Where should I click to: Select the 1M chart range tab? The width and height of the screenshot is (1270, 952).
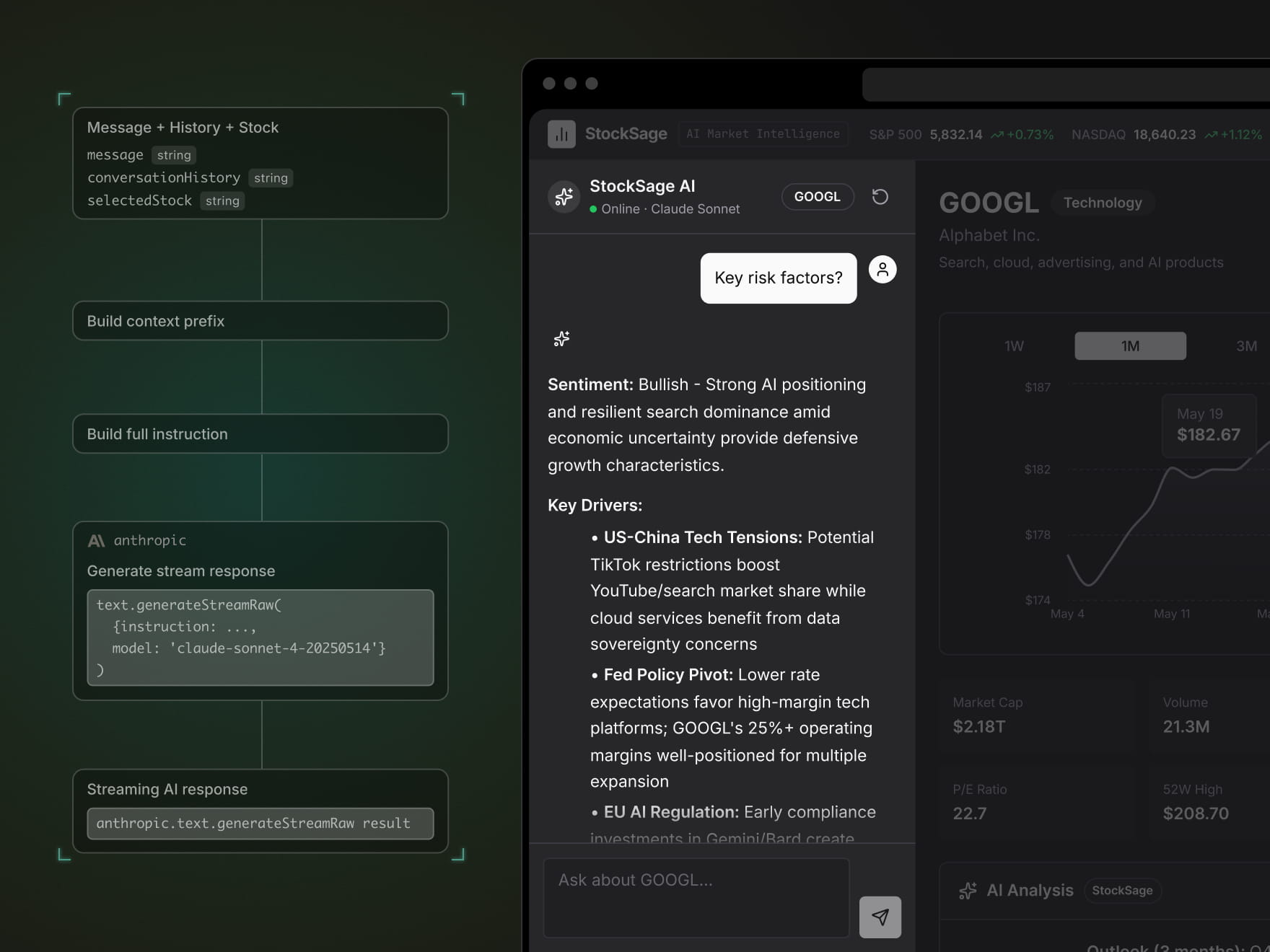coord(1130,346)
